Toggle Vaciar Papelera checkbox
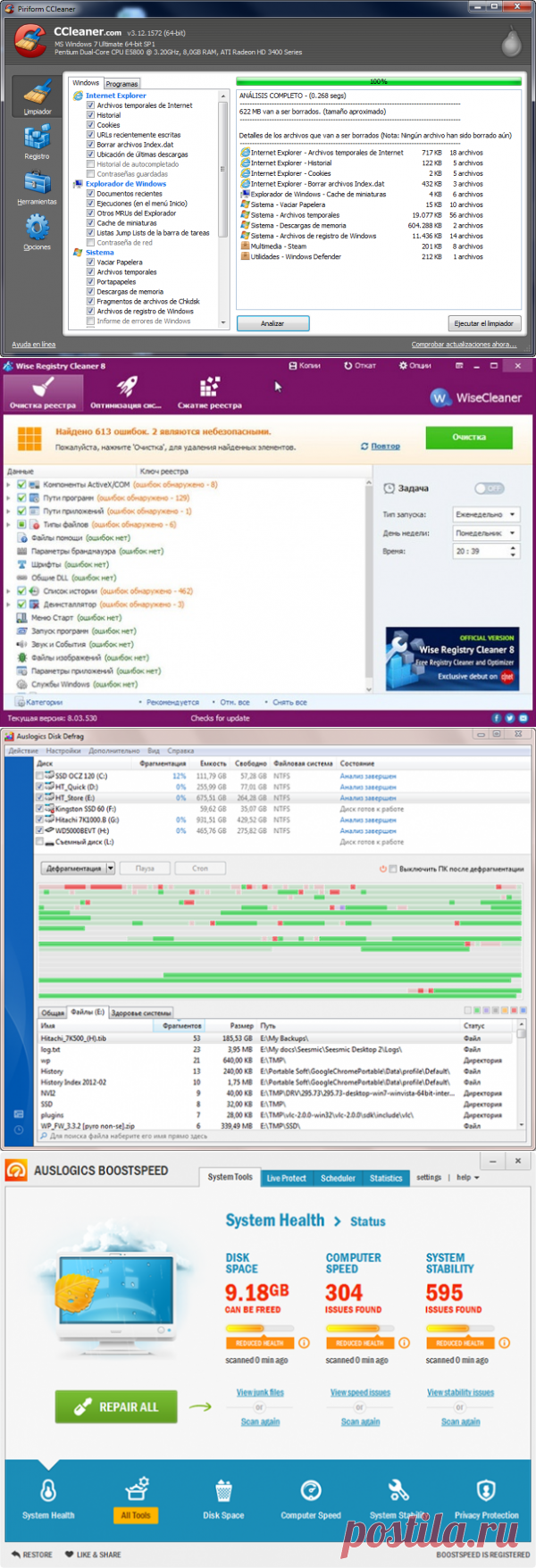The width and height of the screenshot is (536, 1568). [x=90, y=263]
